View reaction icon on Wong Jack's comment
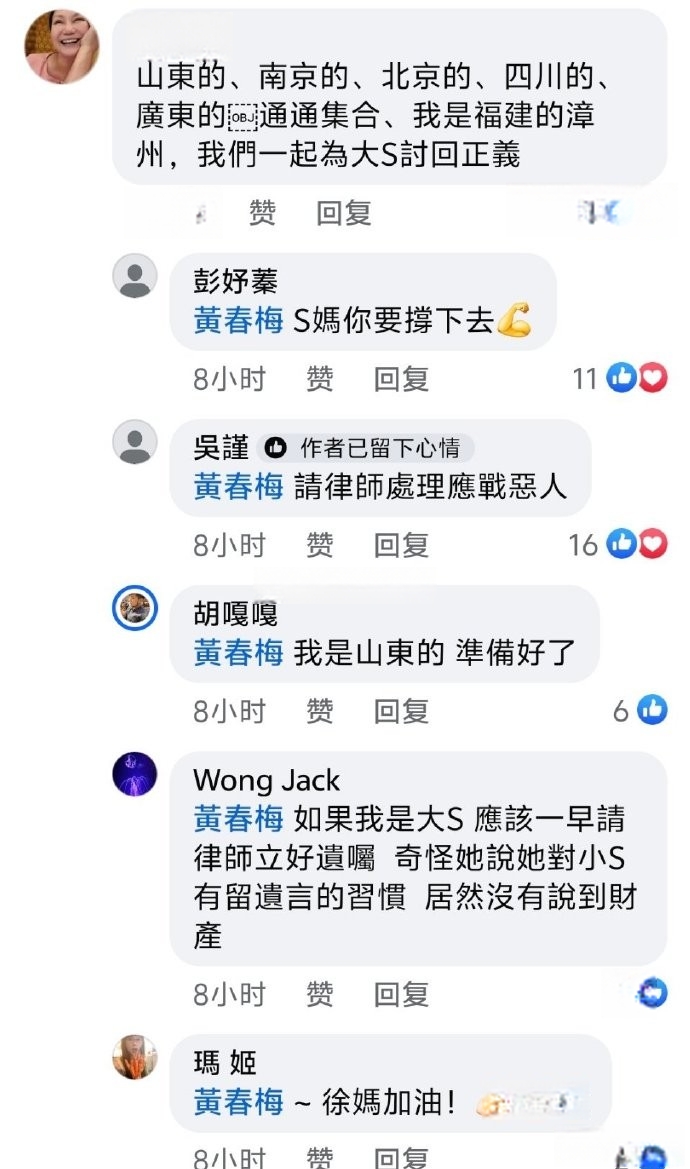The width and height of the screenshot is (690, 1169). (x=653, y=993)
